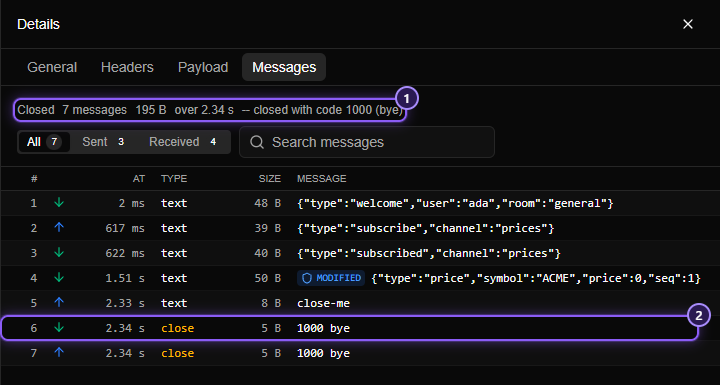The height and width of the screenshot is (385, 720).
Task: Filter to Sent messages only
Action: click(103, 142)
